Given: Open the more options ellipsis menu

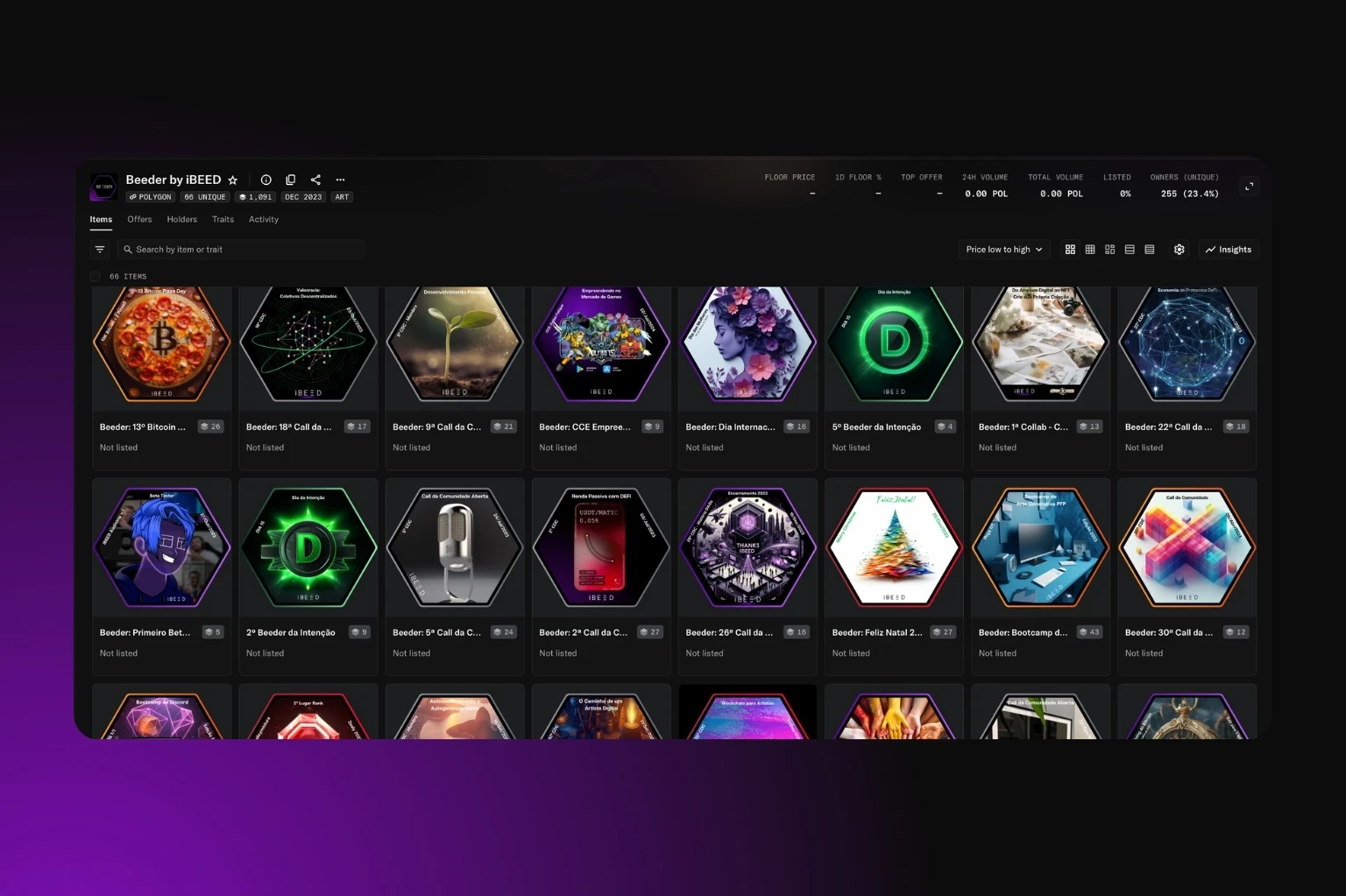Looking at the screenshot, I should (x=340, y=180).
